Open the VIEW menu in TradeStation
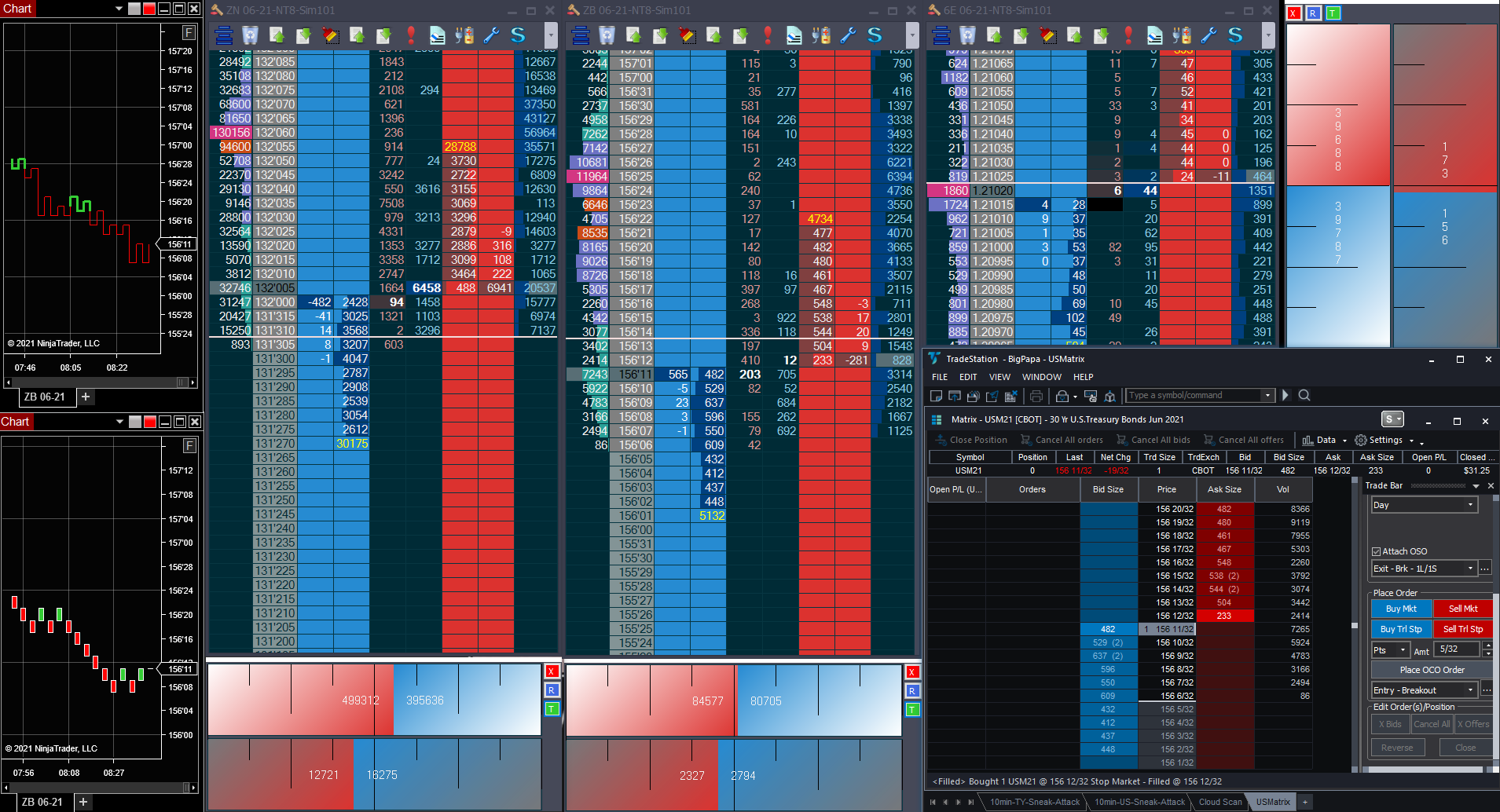 coord(999,377)
